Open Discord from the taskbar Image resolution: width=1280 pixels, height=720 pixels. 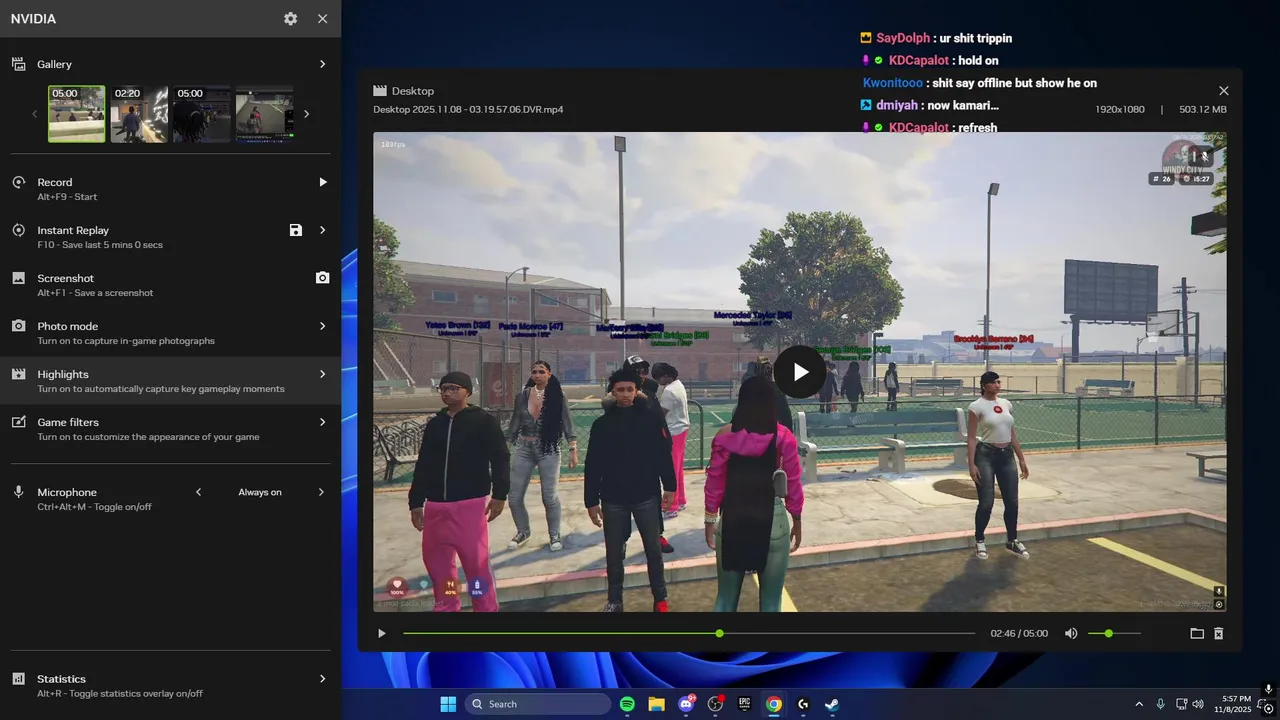(686, 704)
